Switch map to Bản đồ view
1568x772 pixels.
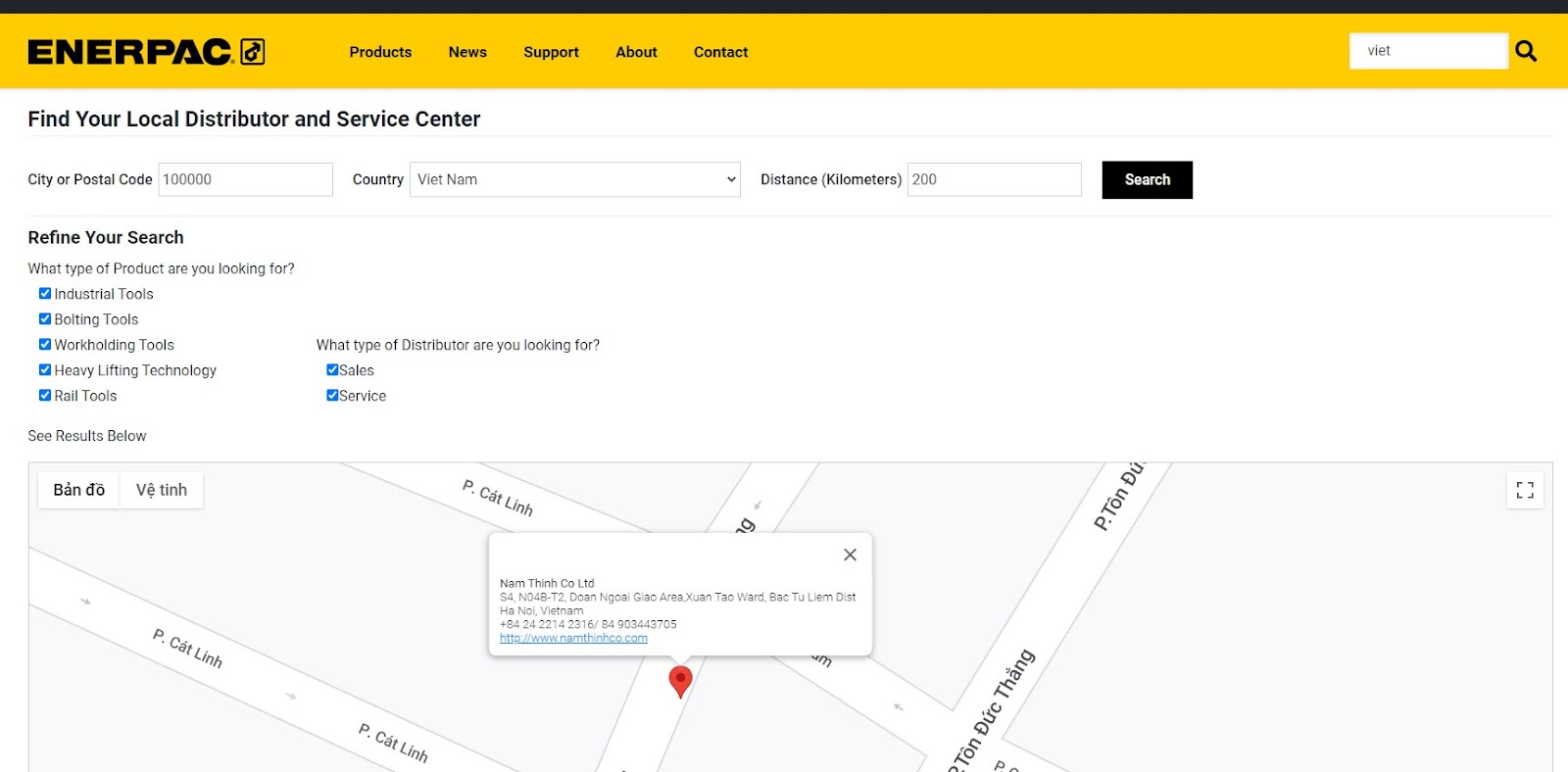[x=79, y=490]
